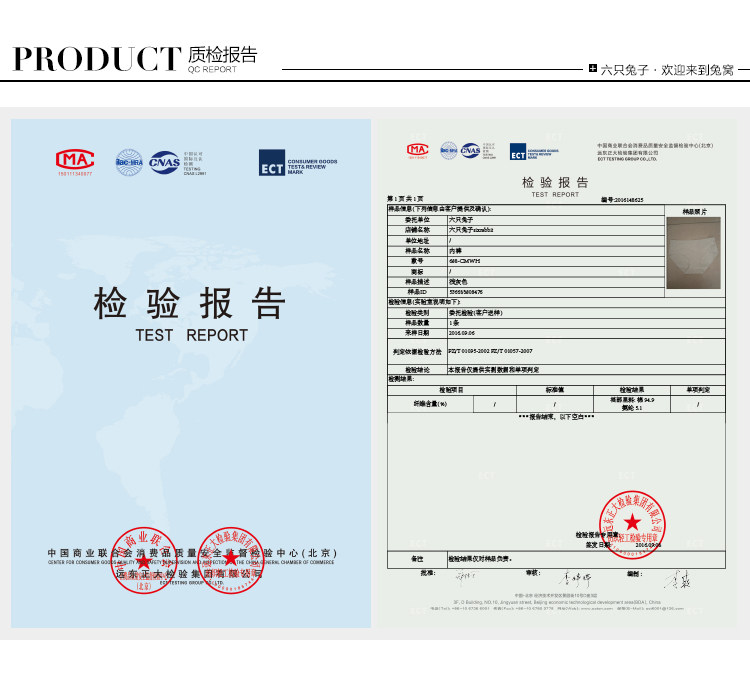The width and height of the screenshot is (750, 673).
Task: Click the fiber content result showing 棉 94.9
Action: [x=632, y=404]
